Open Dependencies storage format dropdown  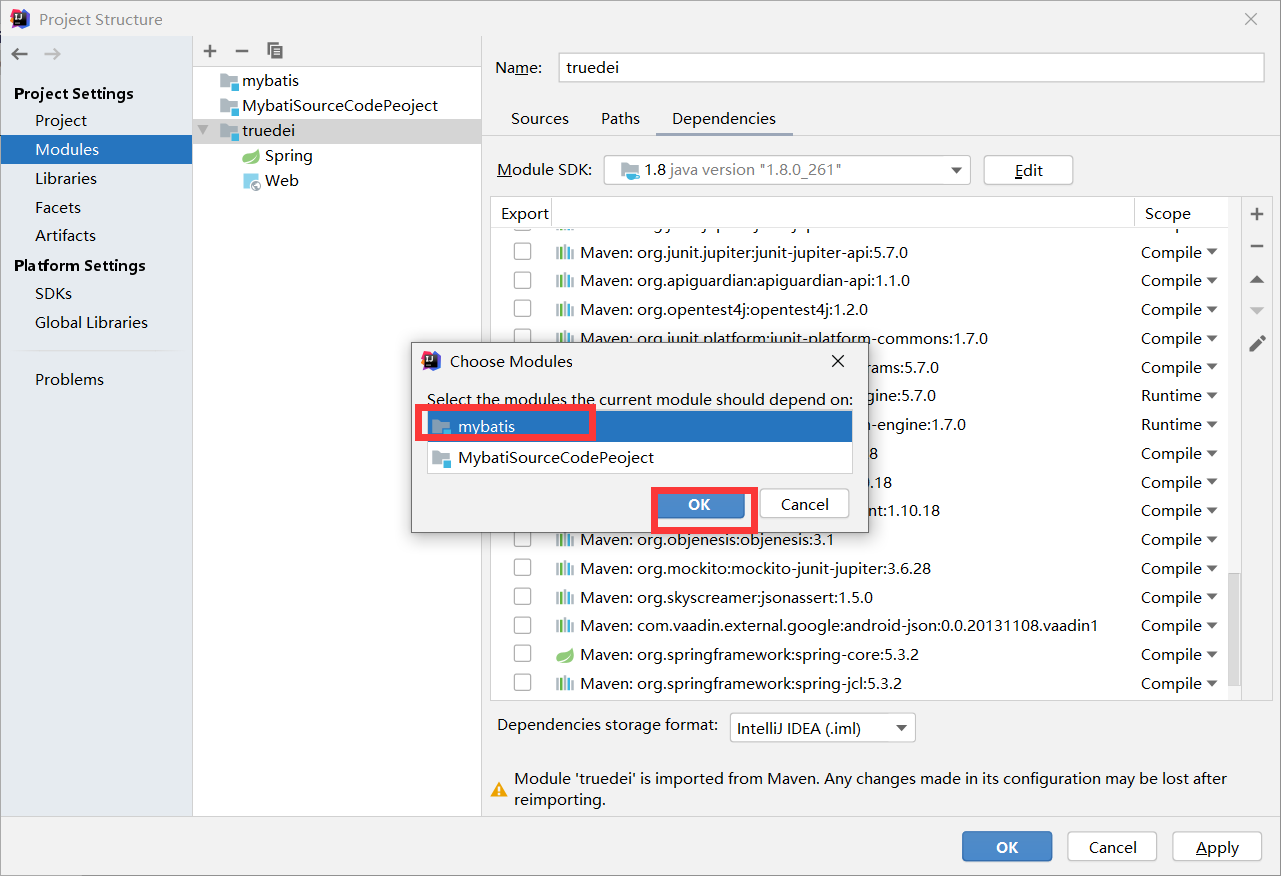pyautogui.click(x=822, y=728)
